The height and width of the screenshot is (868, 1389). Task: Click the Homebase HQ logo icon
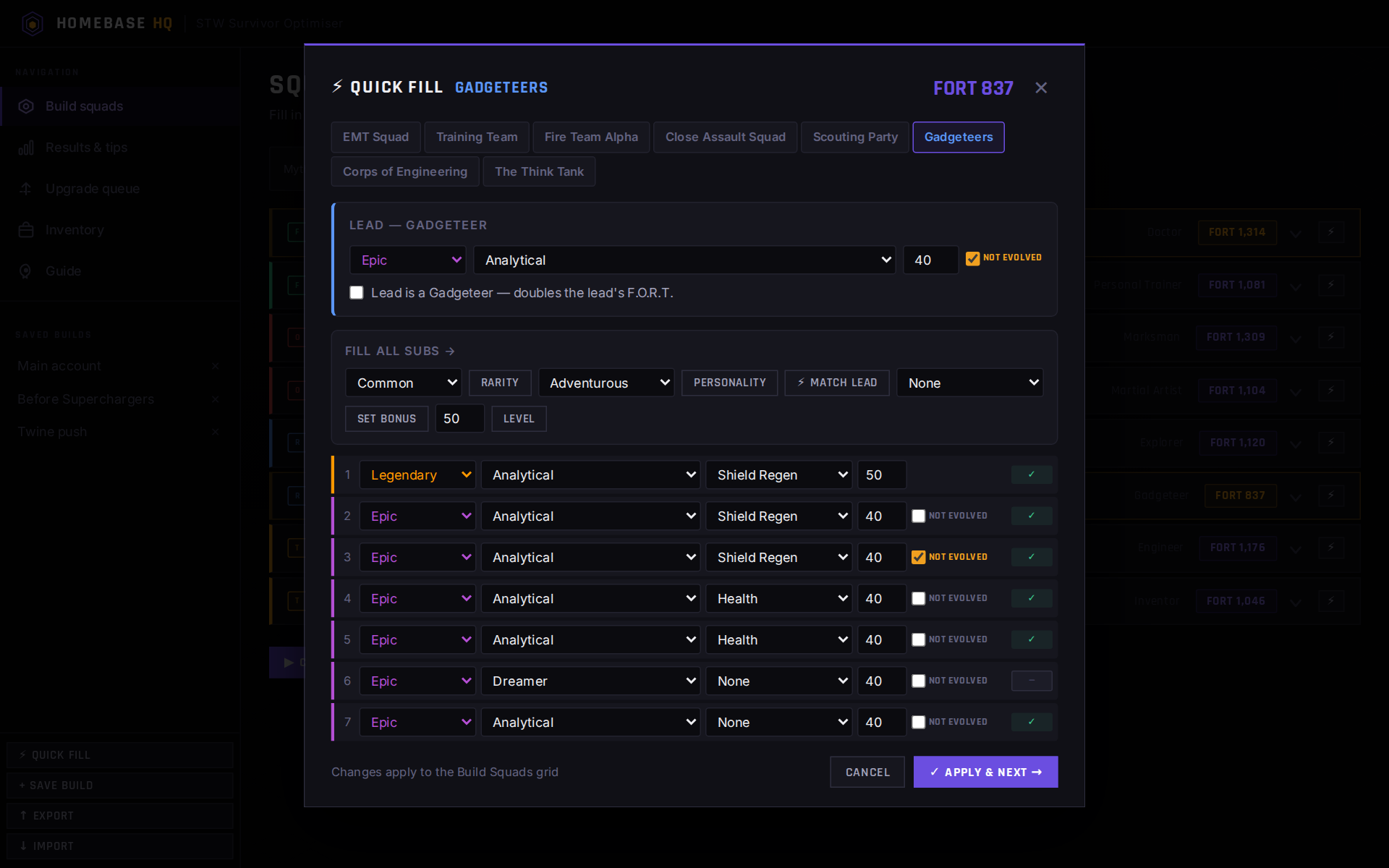point(33,24)
